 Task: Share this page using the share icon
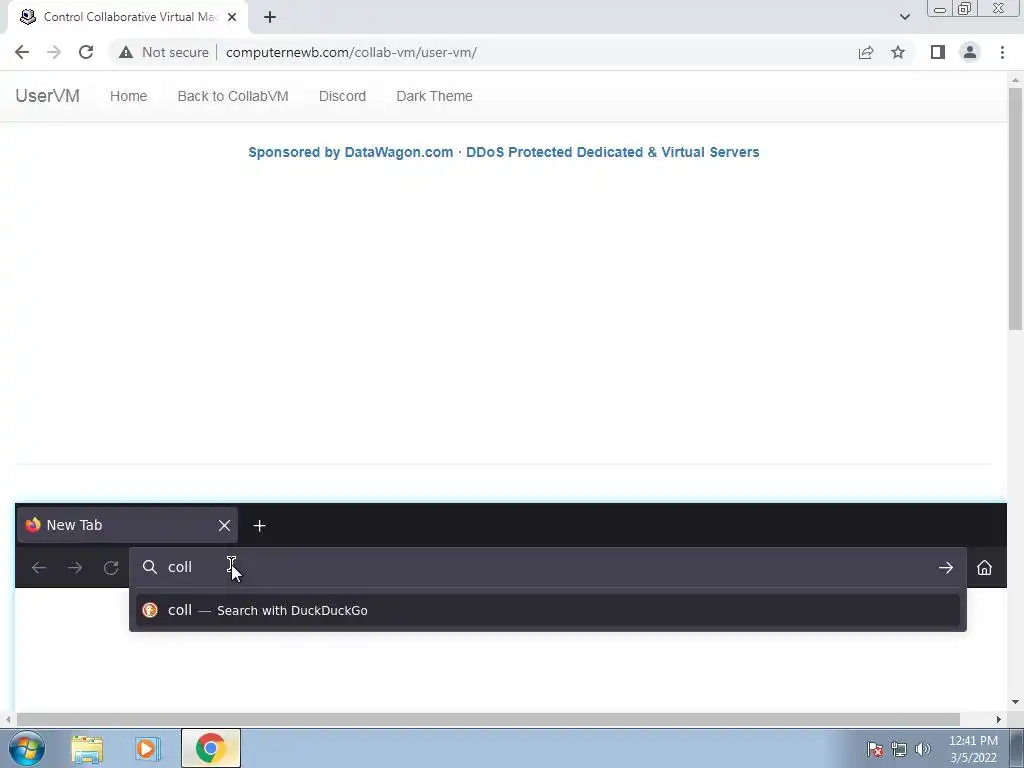point(866,52)
